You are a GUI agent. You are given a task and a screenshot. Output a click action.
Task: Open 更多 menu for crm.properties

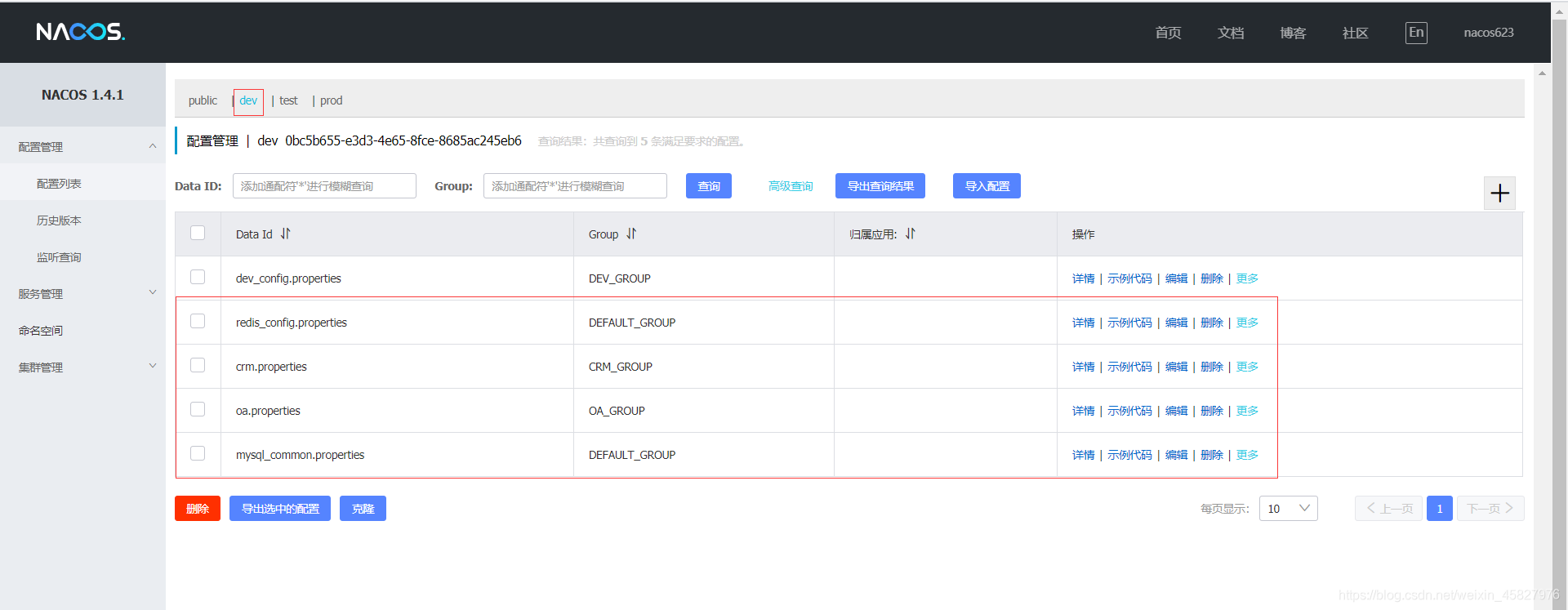1247,367
